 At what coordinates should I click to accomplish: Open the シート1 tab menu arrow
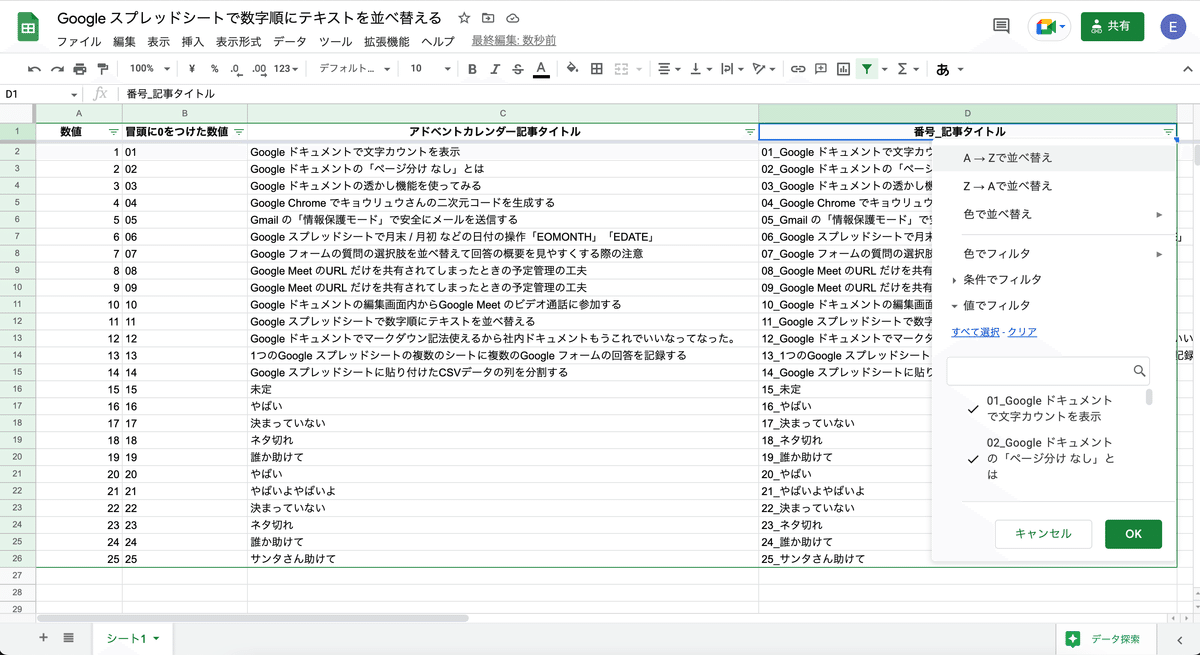click(156, 638)
